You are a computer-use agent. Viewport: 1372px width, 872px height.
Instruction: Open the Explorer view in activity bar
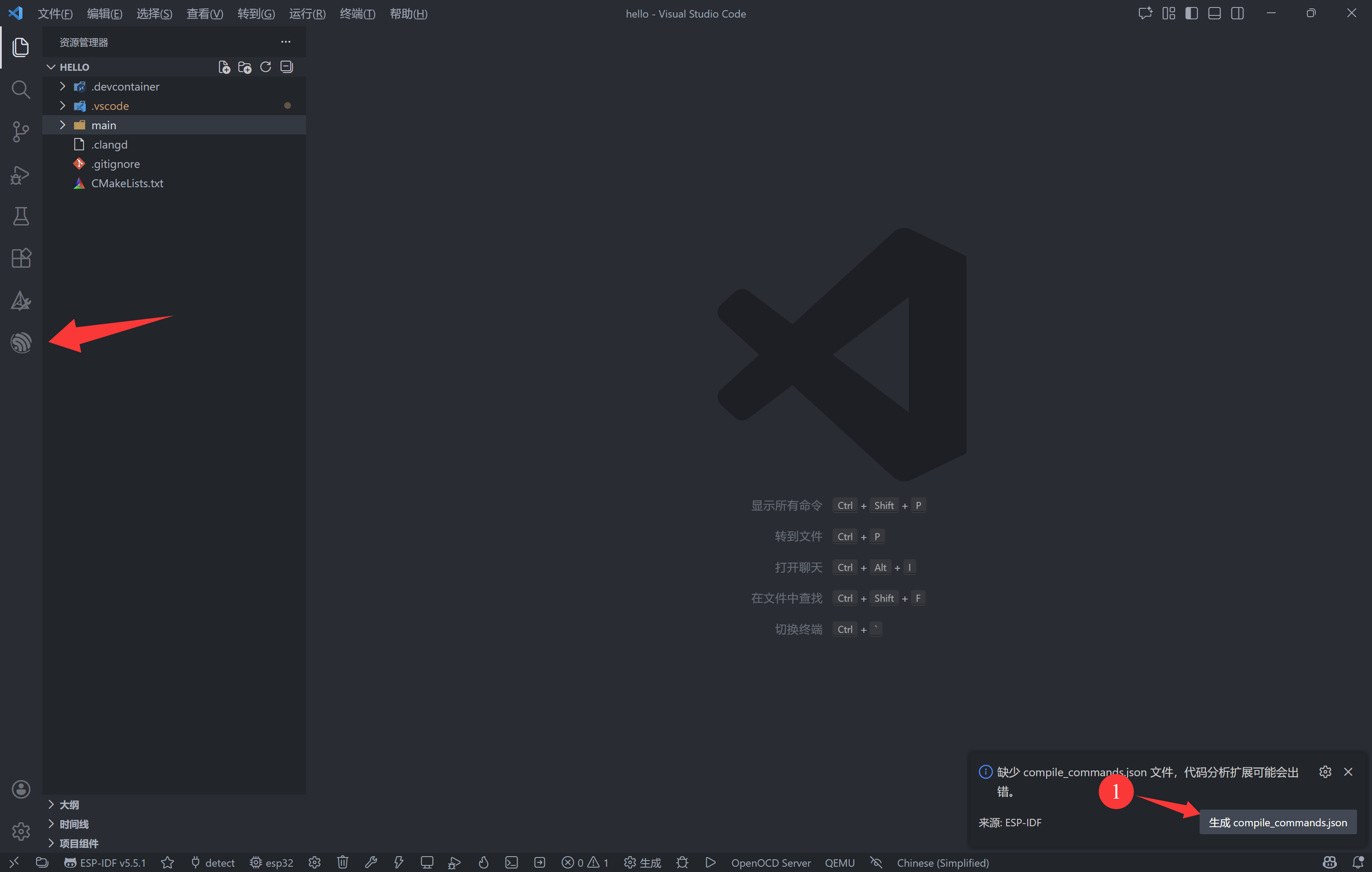[x=21, y=47]
